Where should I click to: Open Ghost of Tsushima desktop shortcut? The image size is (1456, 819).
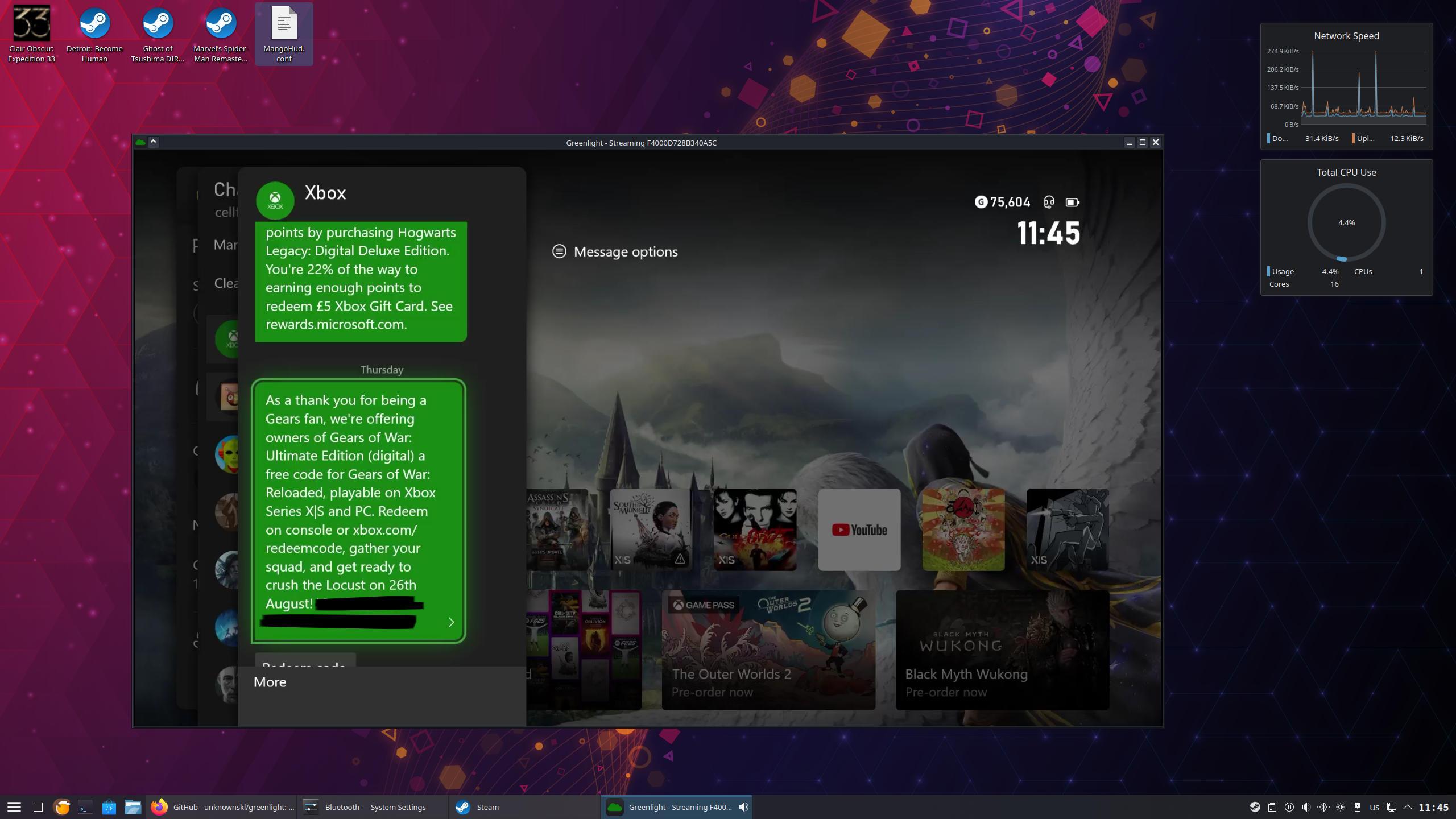tap(158, 34)
